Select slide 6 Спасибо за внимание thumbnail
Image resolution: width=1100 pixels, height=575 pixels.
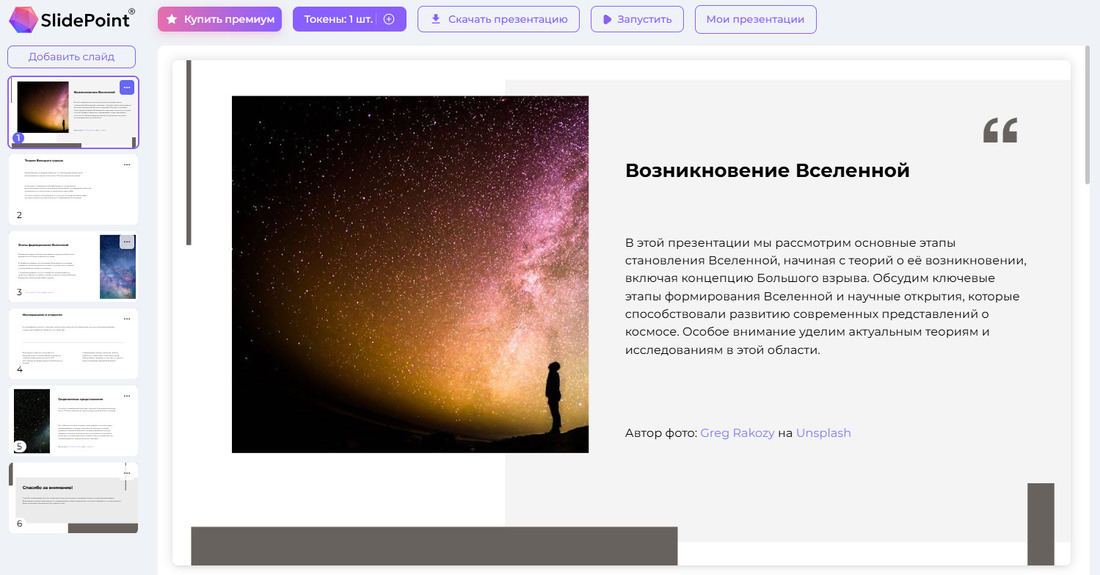click(x=73, y=498)
